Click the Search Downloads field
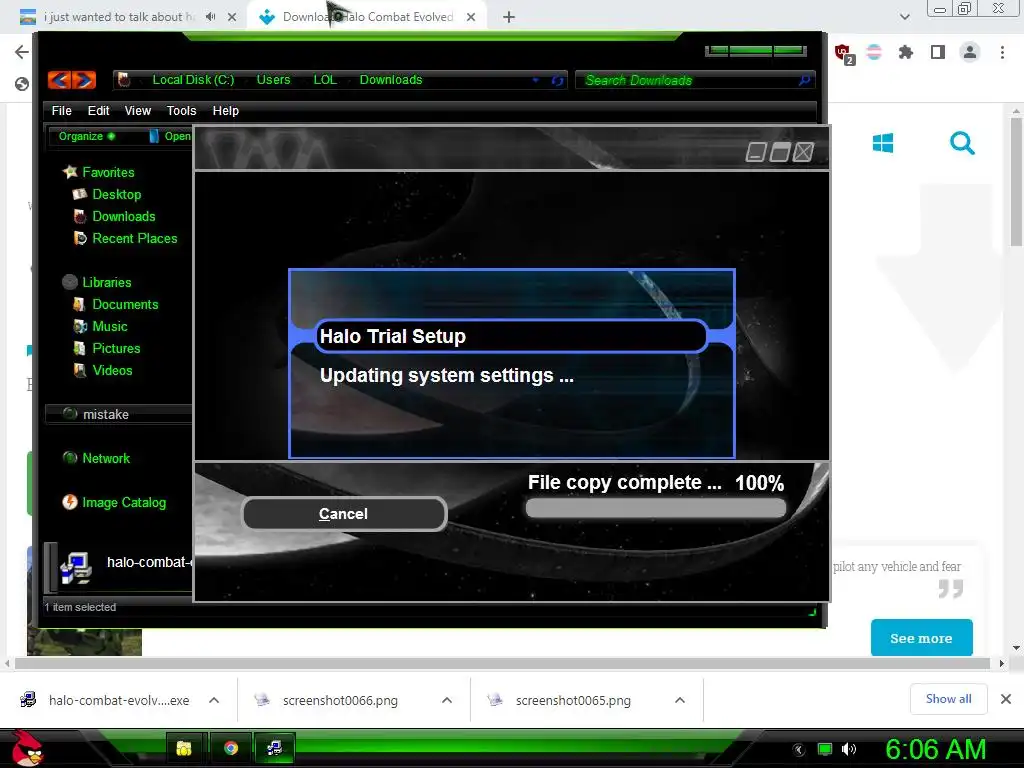The image size is (1024, 768). [x=695, y=80]
